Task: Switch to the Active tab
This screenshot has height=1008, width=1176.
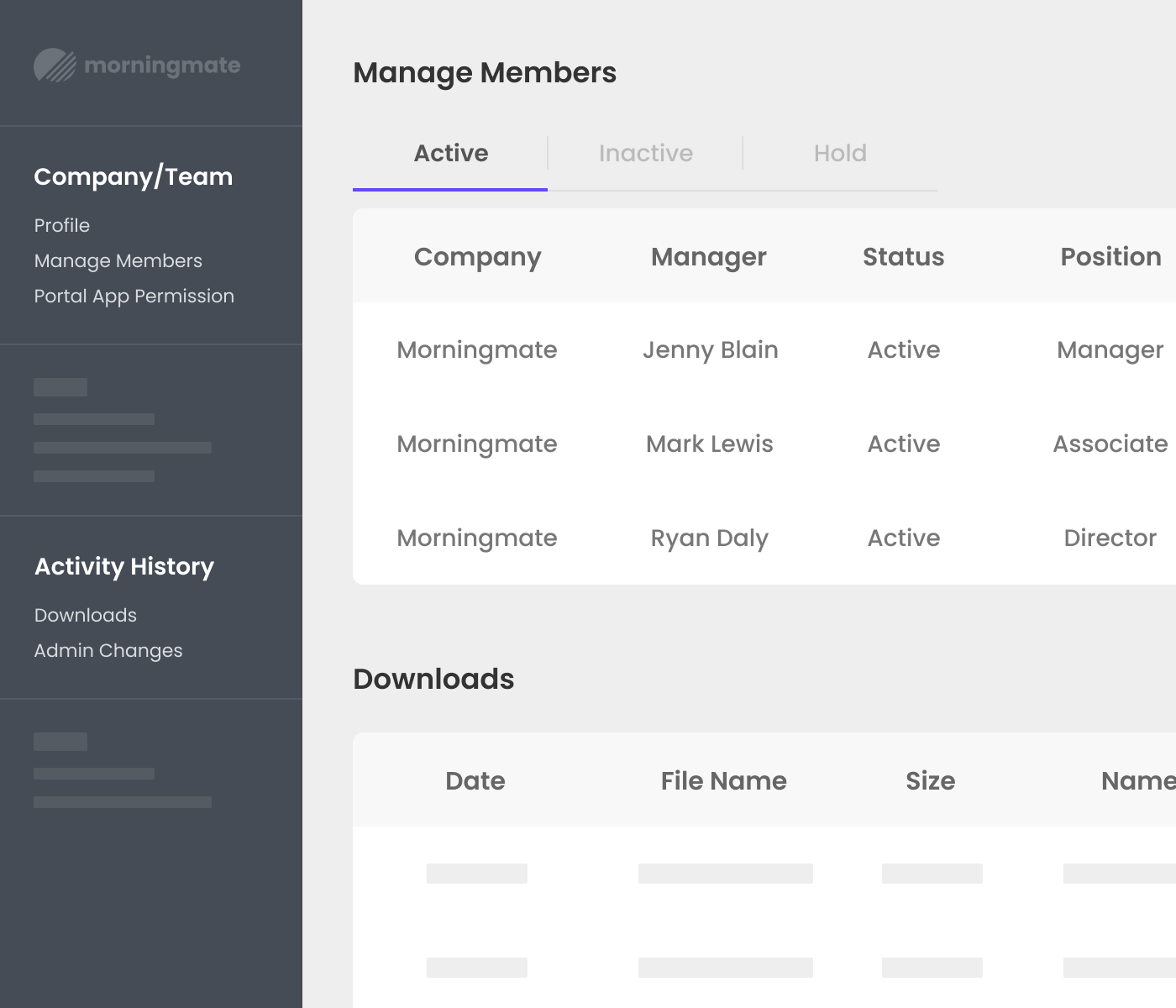Action: 450,153
